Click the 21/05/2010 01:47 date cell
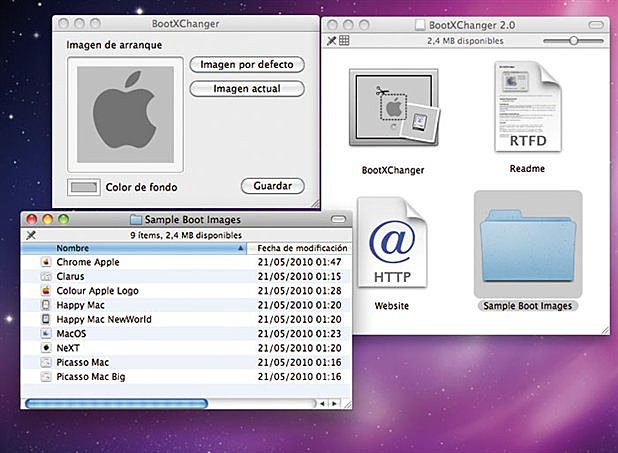This screenshot has width=618, height=453. tap(300, 262)
